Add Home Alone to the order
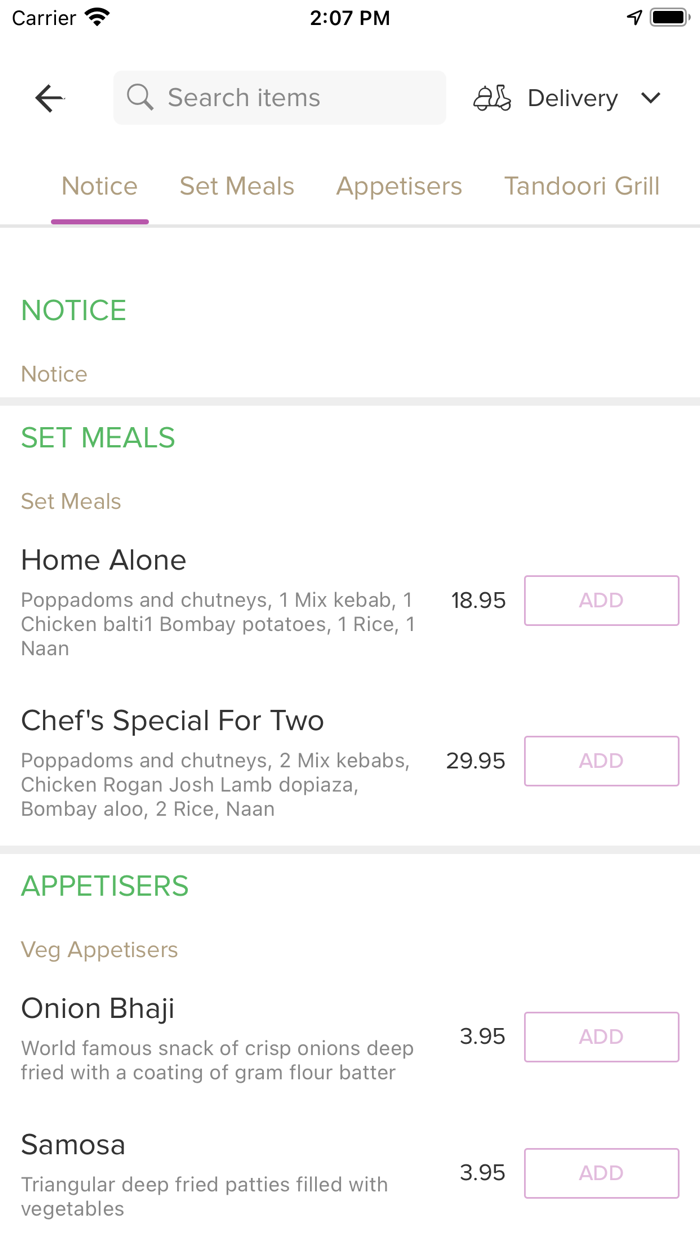Viewport: 700px width, 1244px height. (601, 600)
